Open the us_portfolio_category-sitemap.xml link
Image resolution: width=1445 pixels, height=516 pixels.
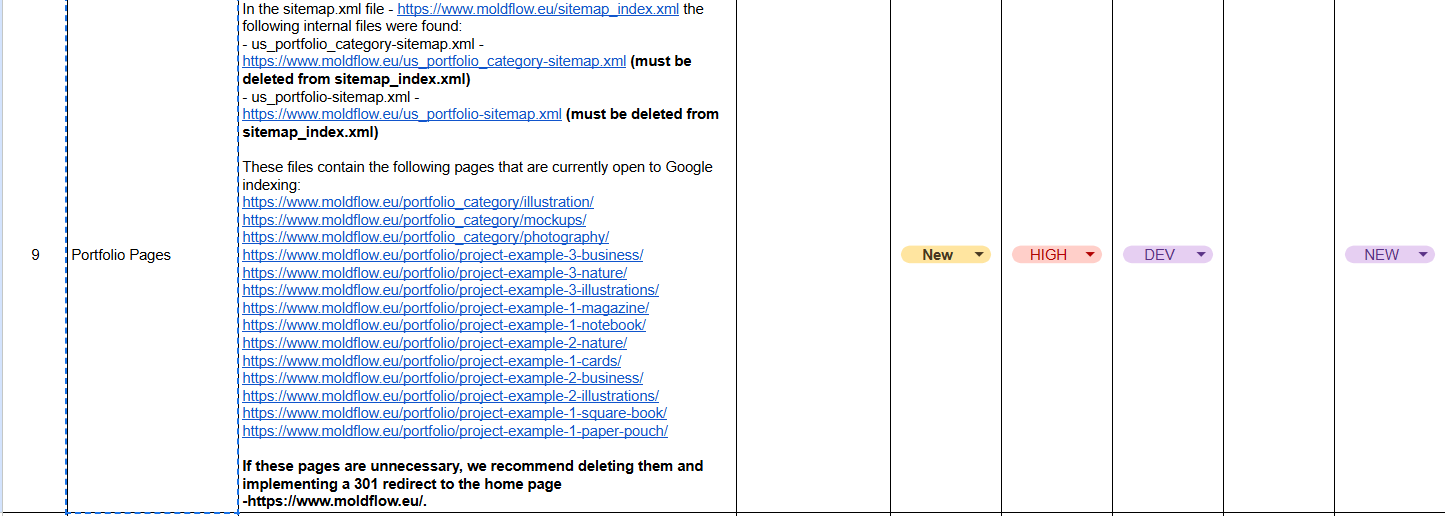[x=434, y=61]
